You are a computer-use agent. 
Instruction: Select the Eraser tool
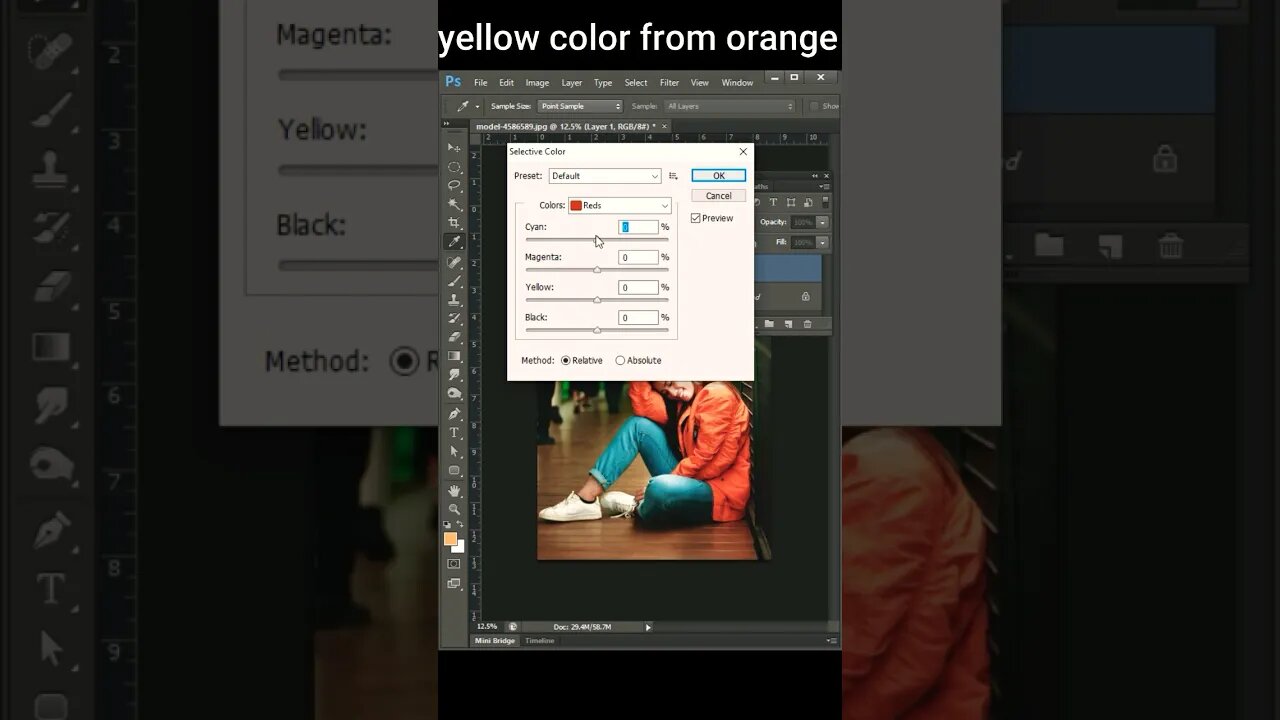coord(454,337)
